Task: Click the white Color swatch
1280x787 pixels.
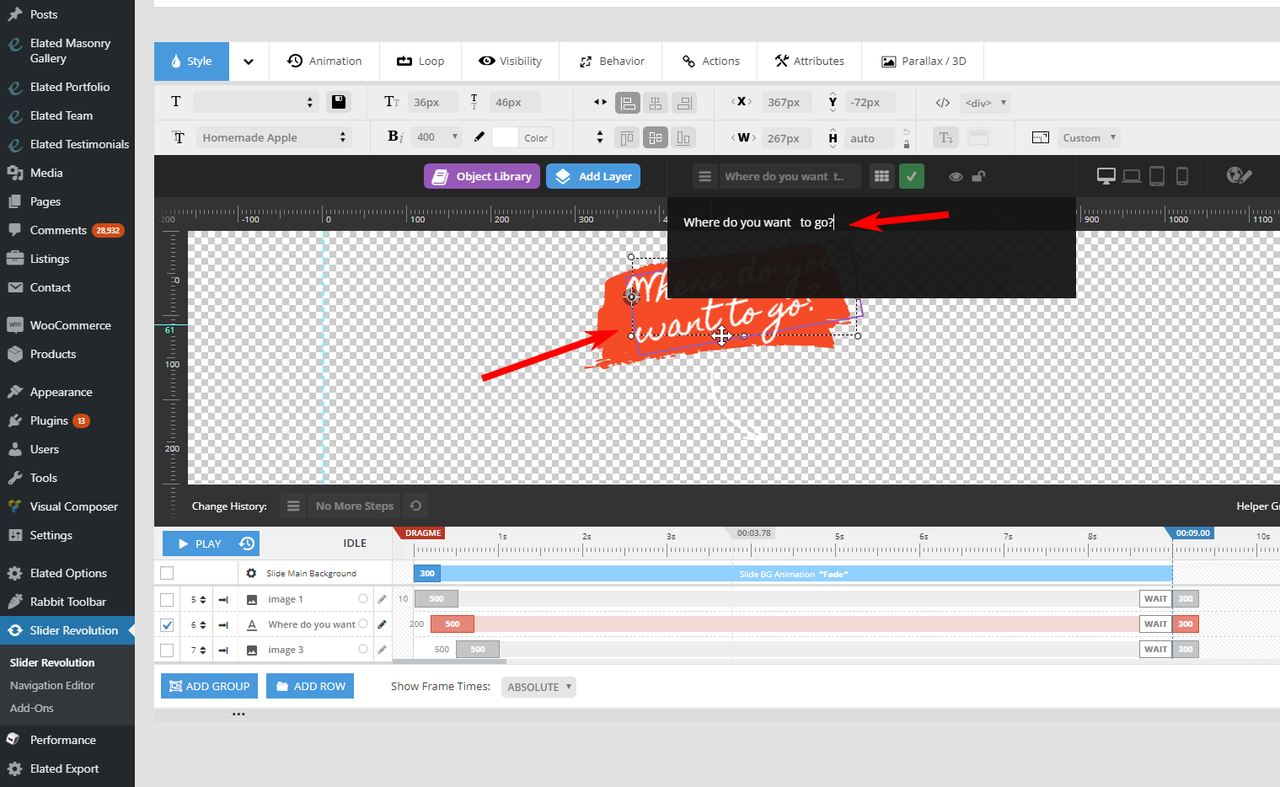Action: (x=505, y=138)
